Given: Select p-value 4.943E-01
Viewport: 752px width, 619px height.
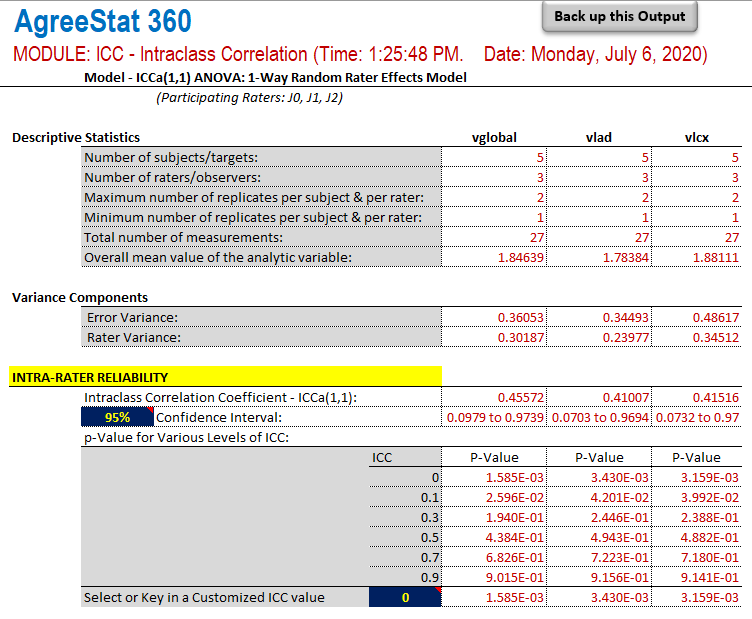Looking at the screenshot, I should 620,537.
